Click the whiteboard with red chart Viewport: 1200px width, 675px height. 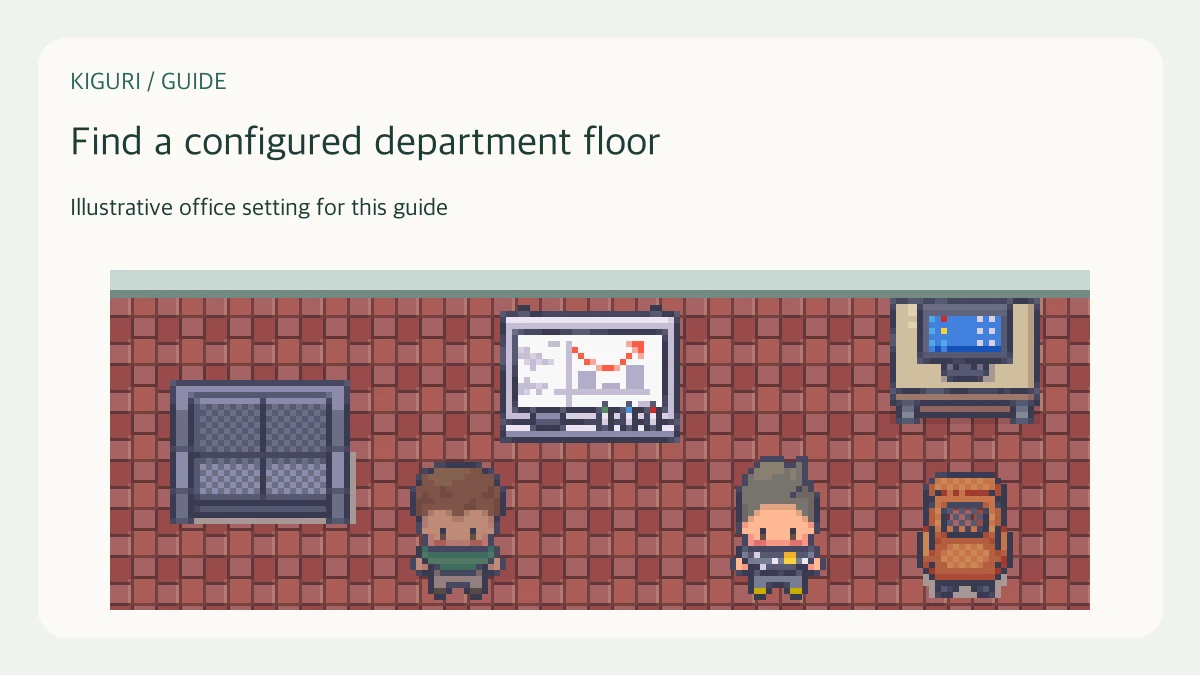[590, 374]
